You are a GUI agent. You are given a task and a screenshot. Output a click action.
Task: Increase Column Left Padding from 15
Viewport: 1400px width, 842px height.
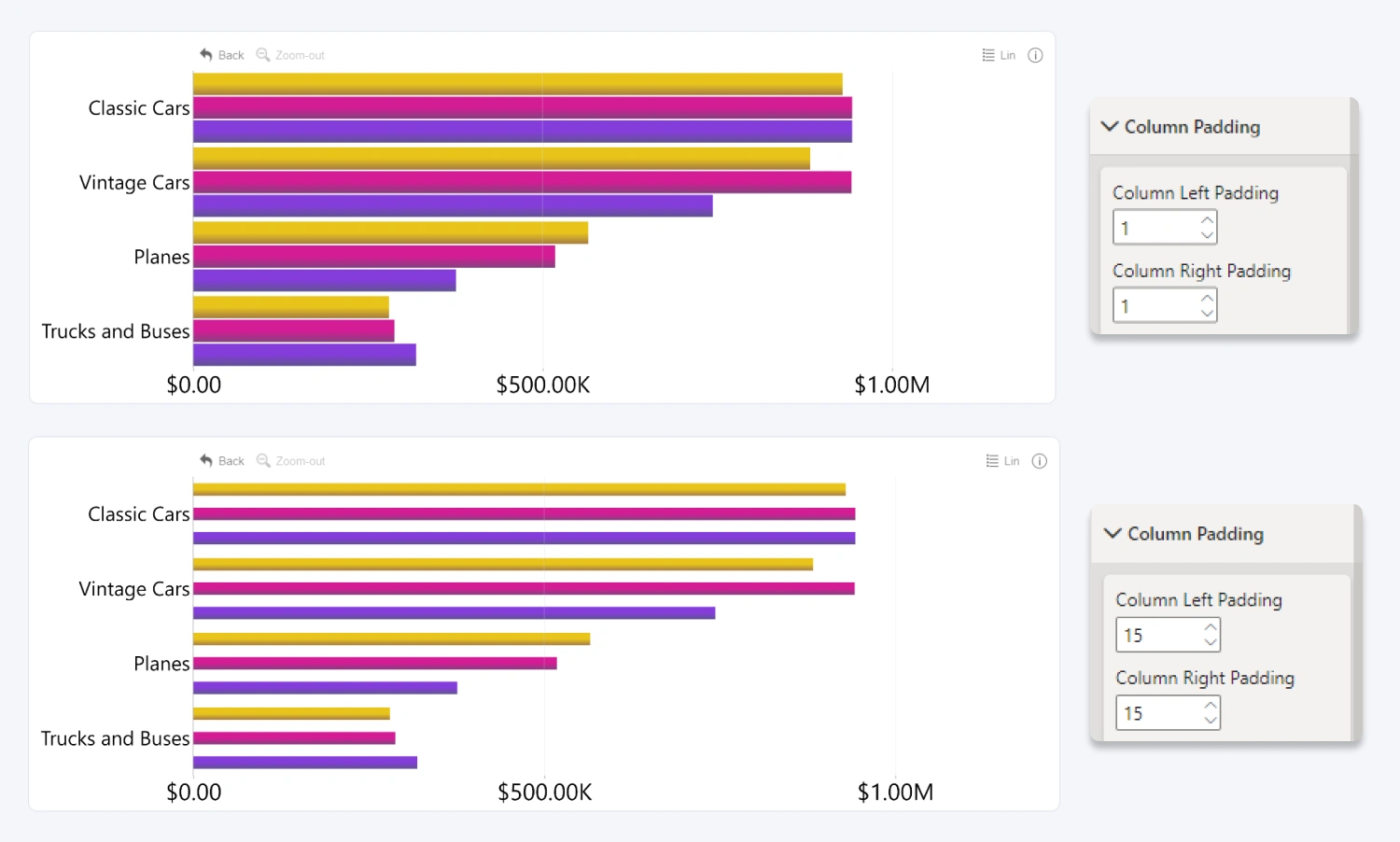pyautogui.click(x=1211, y=627)
